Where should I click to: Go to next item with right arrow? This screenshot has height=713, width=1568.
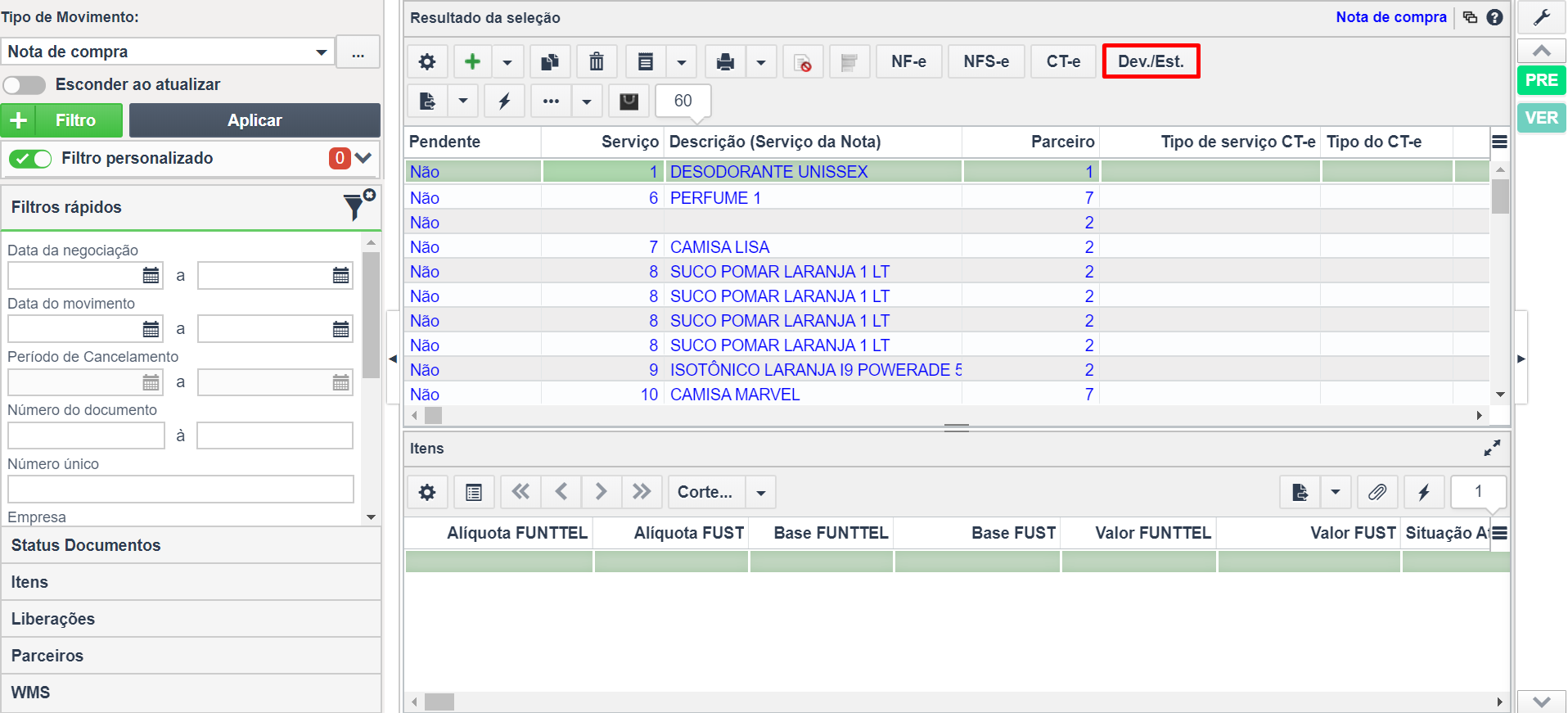[601, 492]
